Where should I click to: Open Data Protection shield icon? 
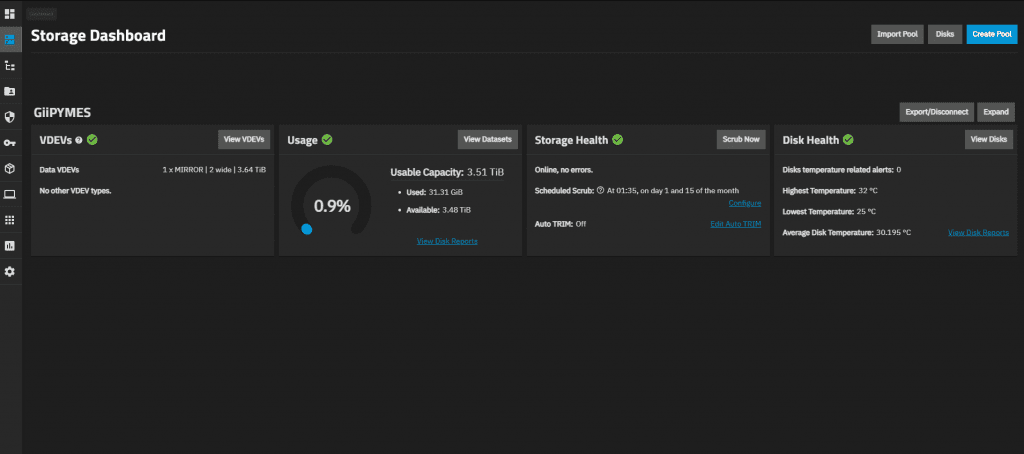point(10,117)
